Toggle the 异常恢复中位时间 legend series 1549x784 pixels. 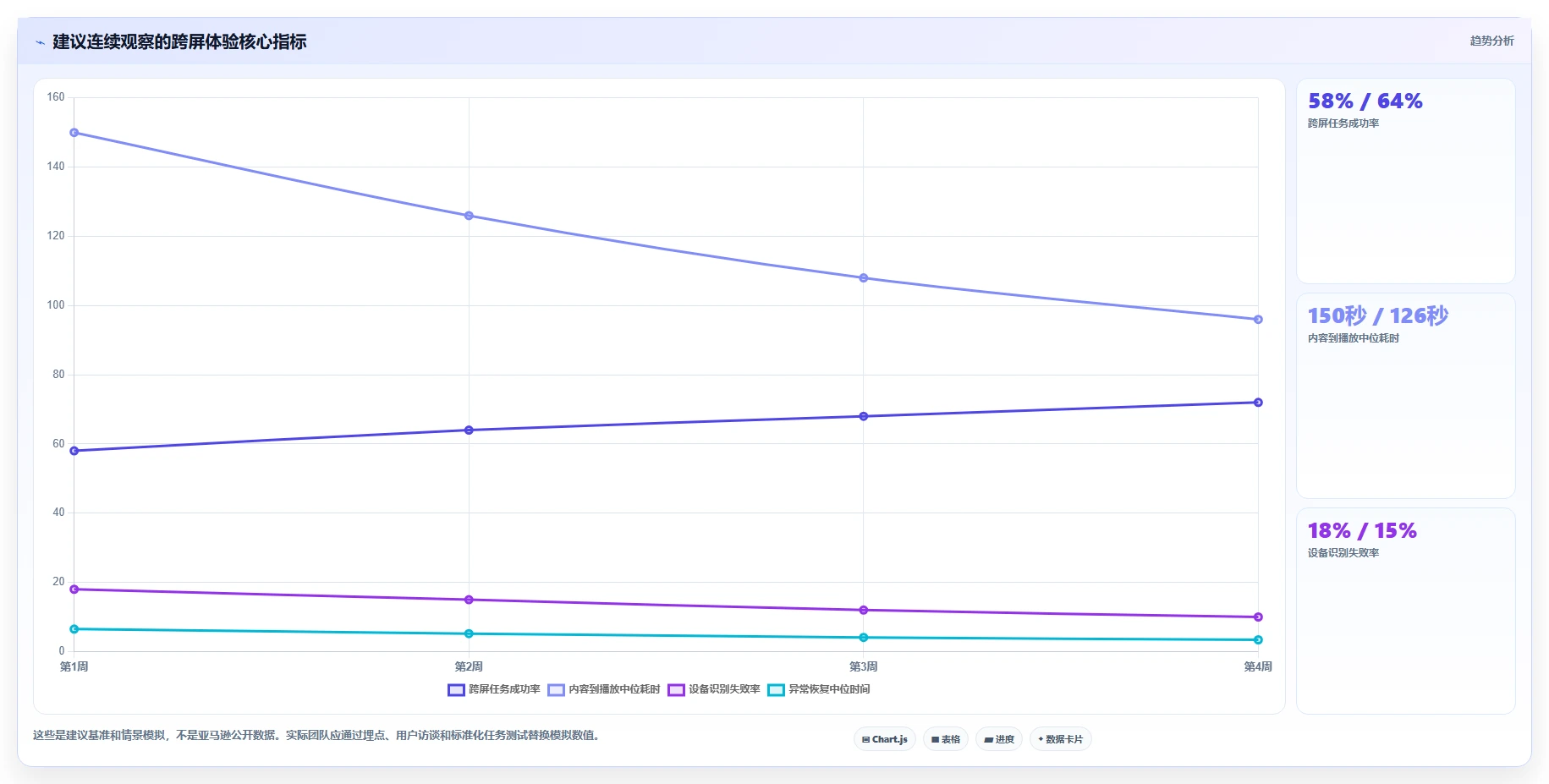819,689
